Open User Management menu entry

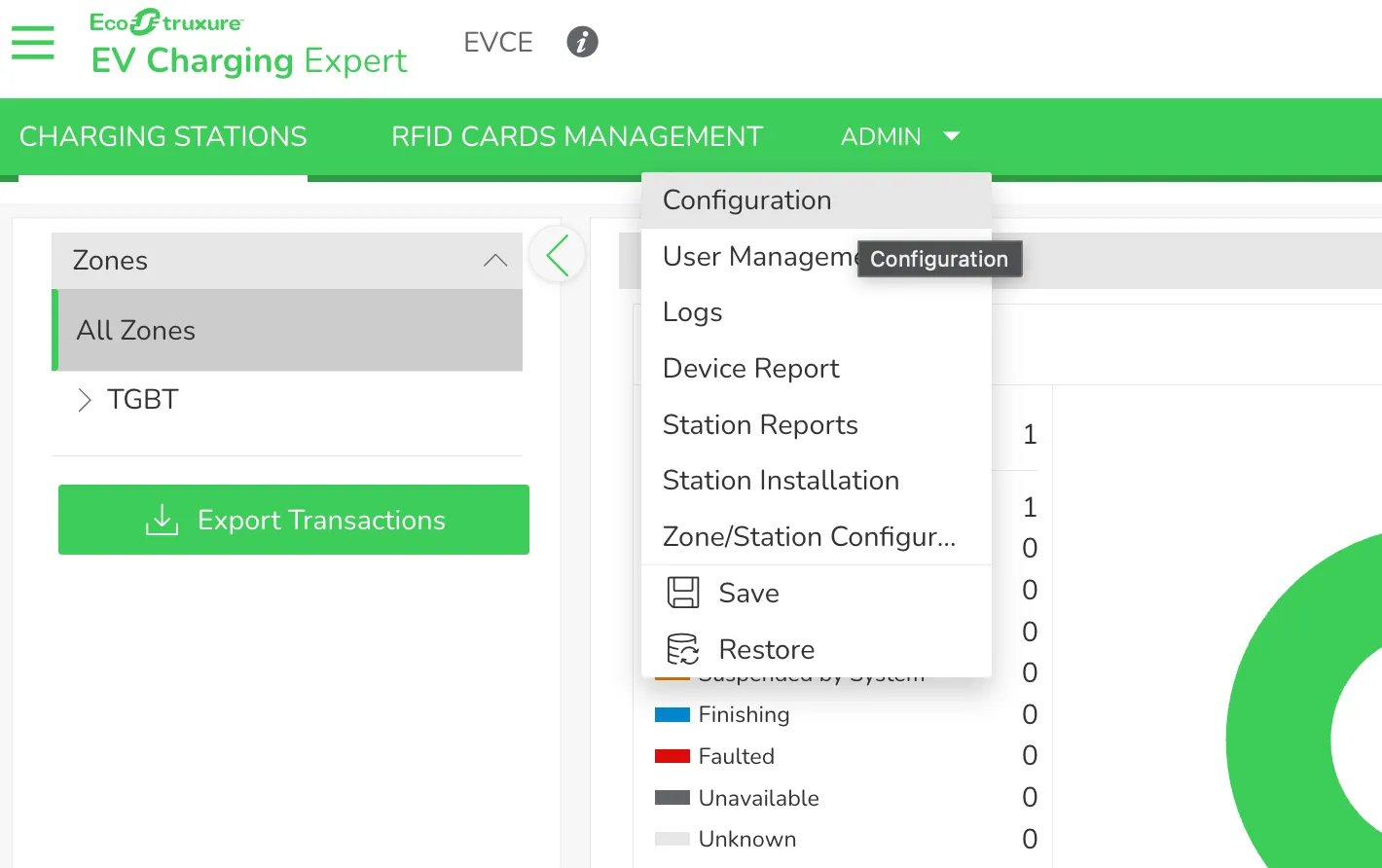tap(817, 257)
